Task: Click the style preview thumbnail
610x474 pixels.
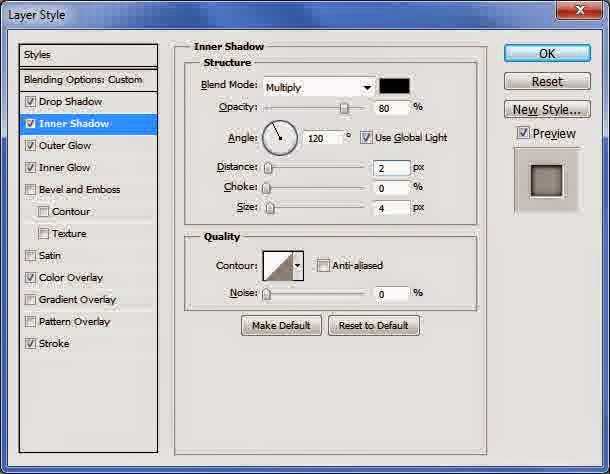Action: click(x=547, y=181)
